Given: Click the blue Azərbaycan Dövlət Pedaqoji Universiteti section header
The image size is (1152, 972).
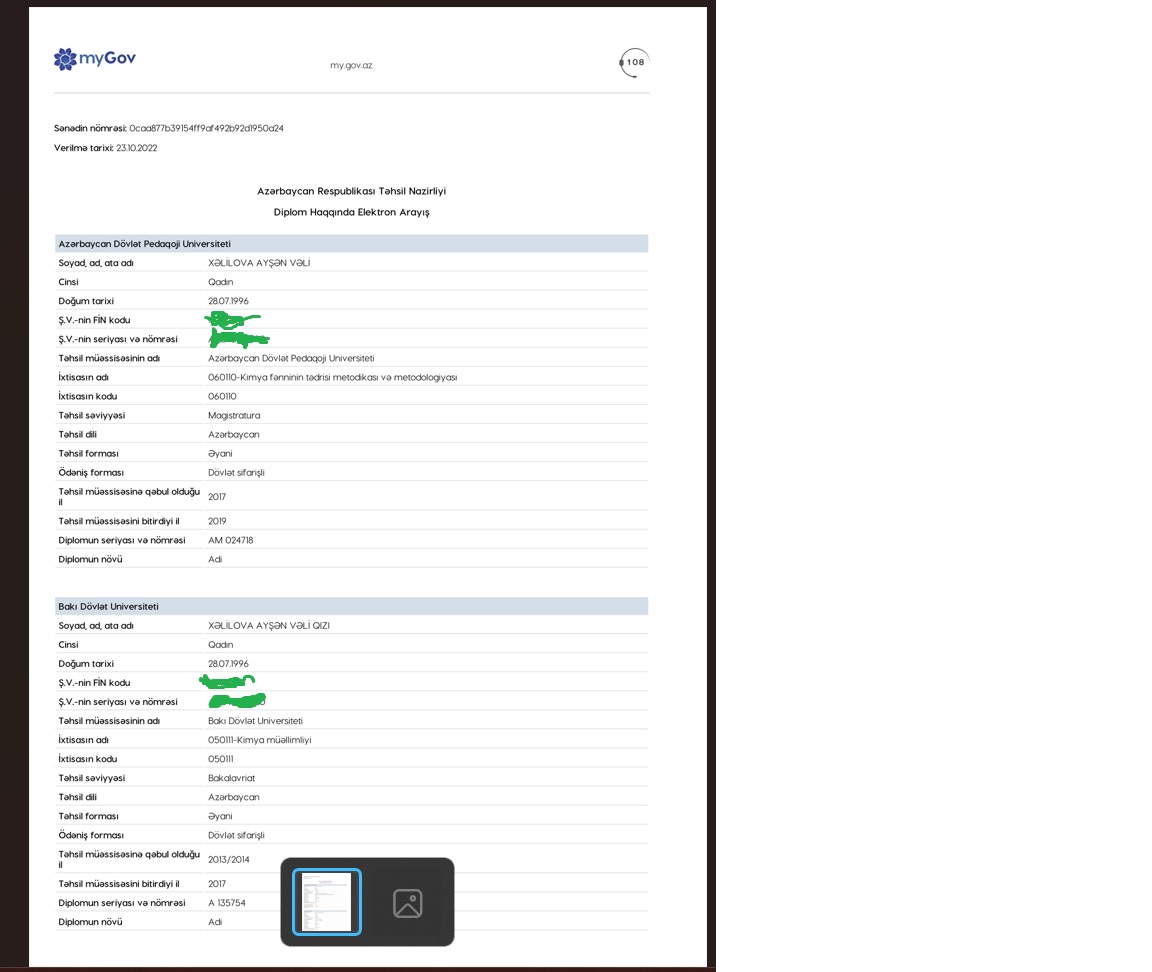Looking at the screenshot, I should click(x=351, y=244).
